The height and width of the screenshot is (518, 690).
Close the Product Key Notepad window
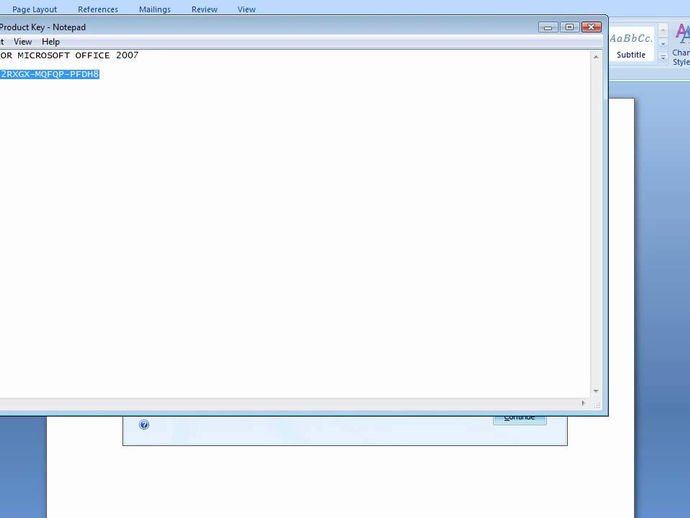tap(591, 27)
